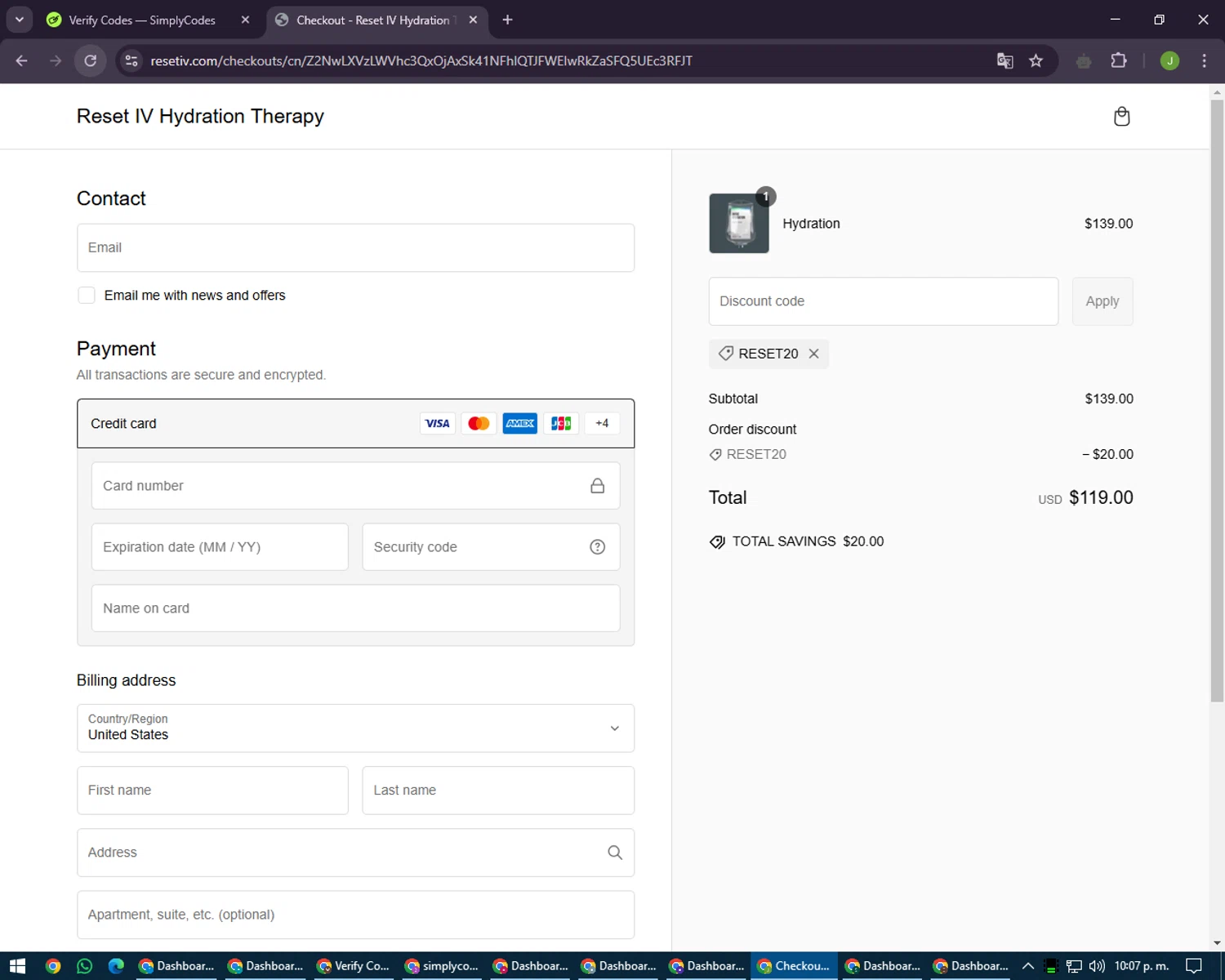This screenshot has height=980, width=1225.
Task: Click the American Express logo
Action: (520, 423)
